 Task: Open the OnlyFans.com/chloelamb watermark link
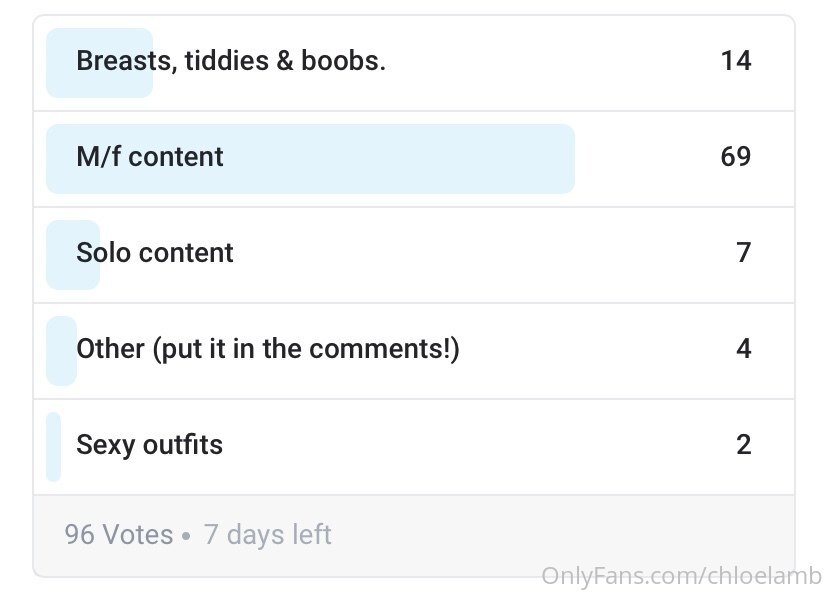[682, 575]
